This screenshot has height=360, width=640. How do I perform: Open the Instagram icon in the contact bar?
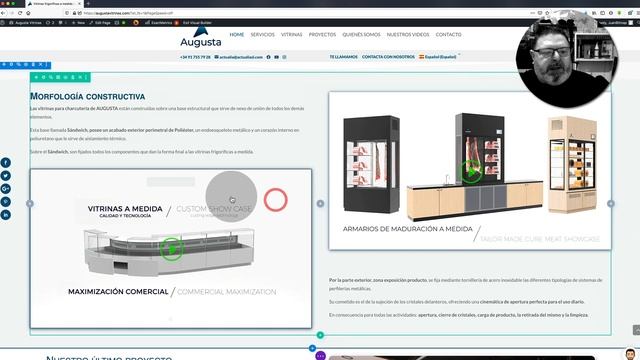(x=284, y=57)
